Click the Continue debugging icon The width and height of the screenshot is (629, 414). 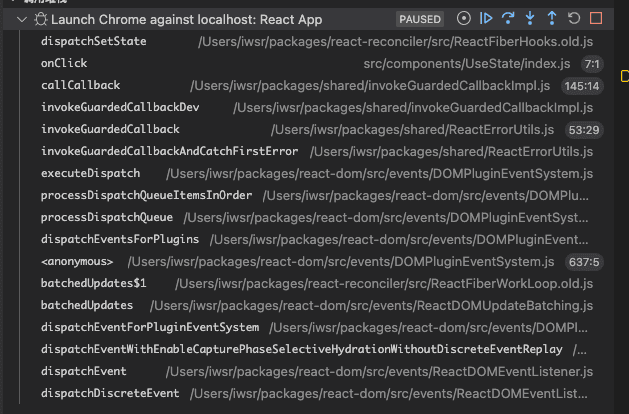(486, 19)
